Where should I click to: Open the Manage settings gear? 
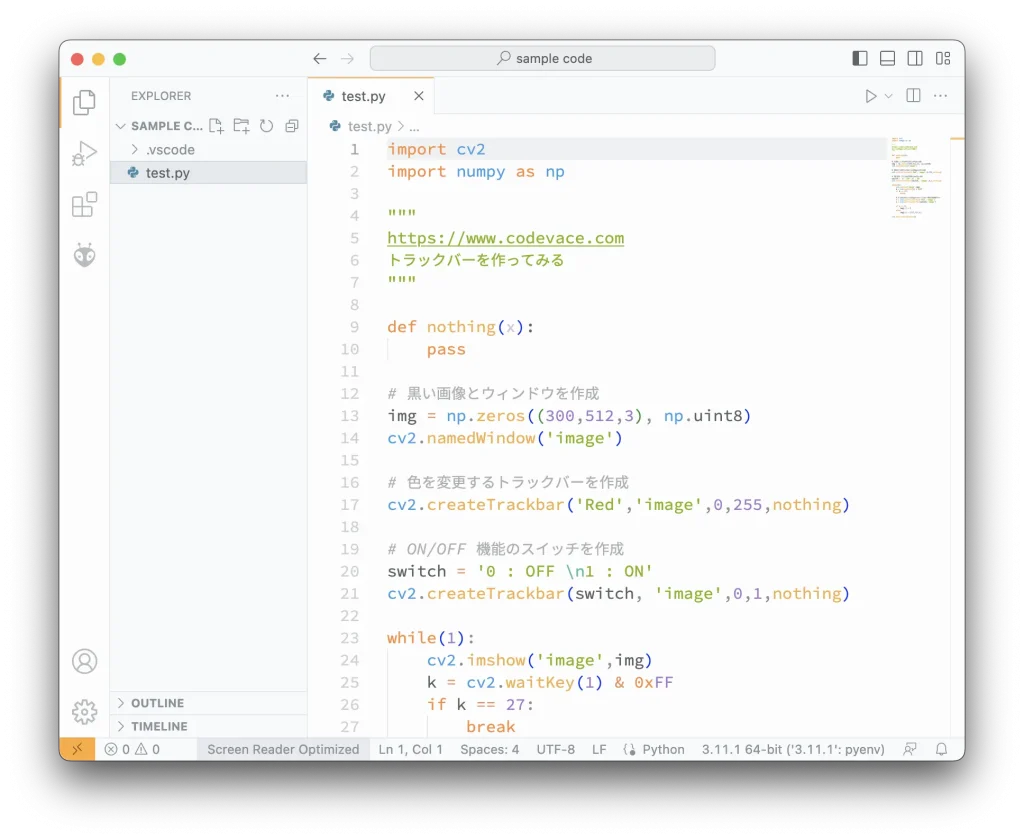[x=84, y=711]
